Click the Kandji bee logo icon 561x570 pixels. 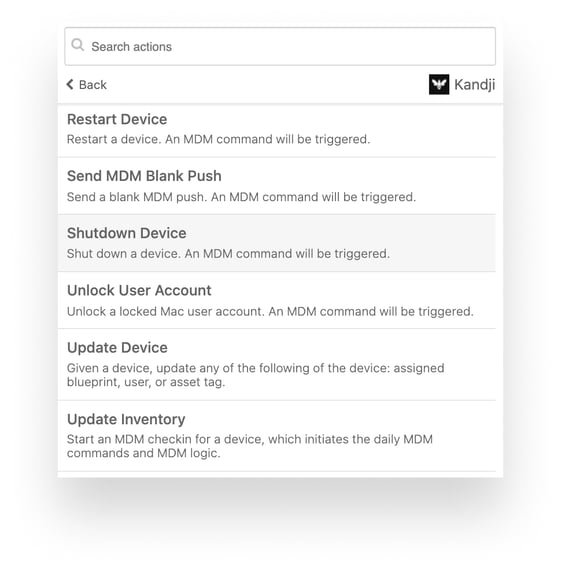click(x=439, y=84)
